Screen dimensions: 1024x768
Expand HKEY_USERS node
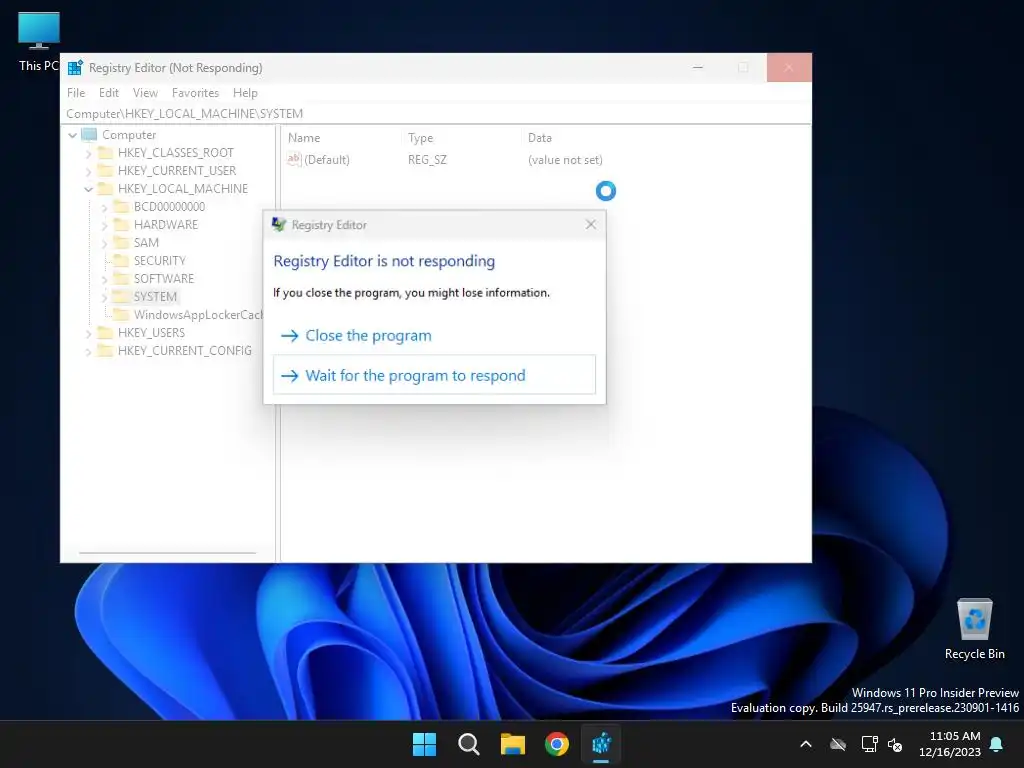(88, 333)
